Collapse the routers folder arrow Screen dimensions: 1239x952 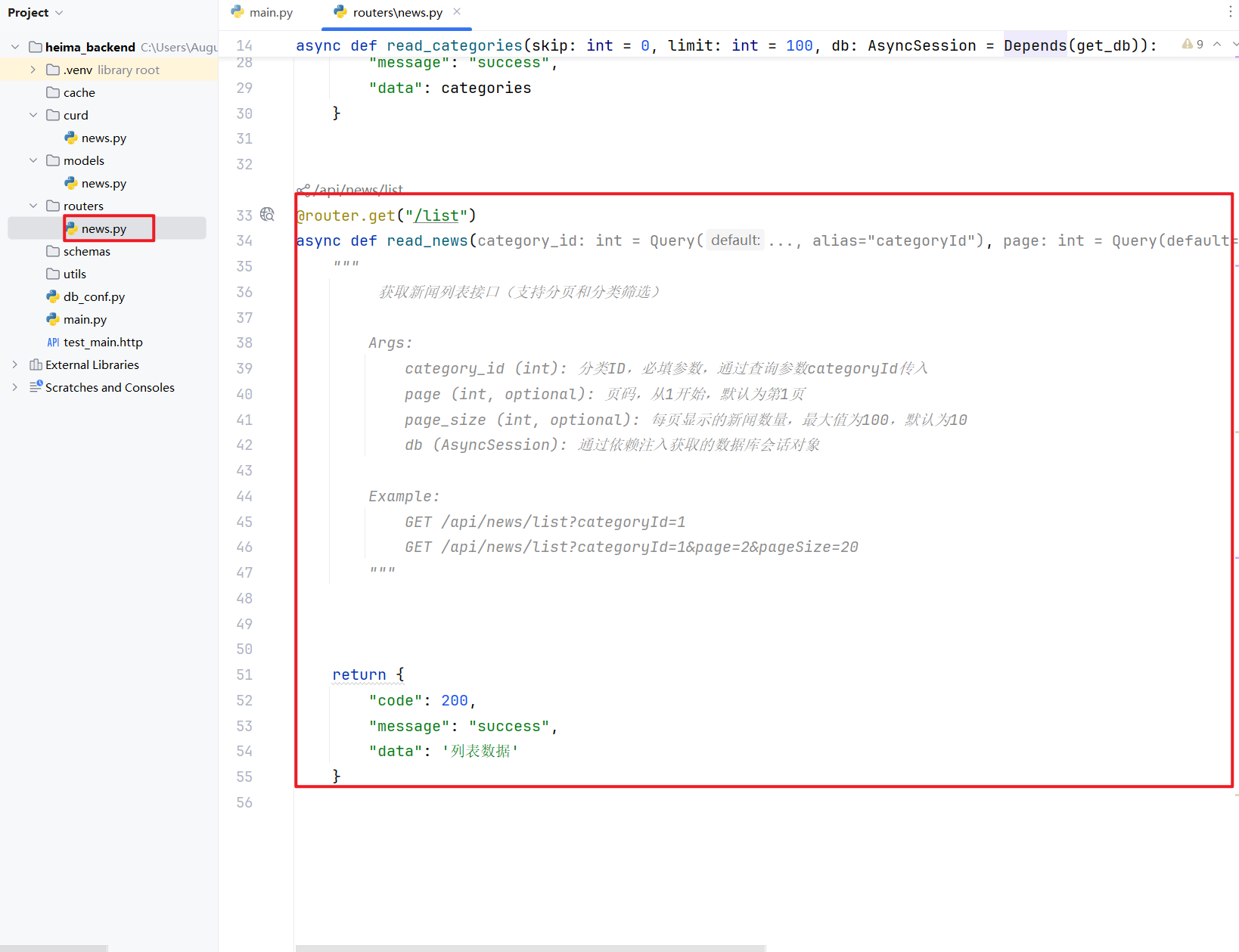[33, 206]
